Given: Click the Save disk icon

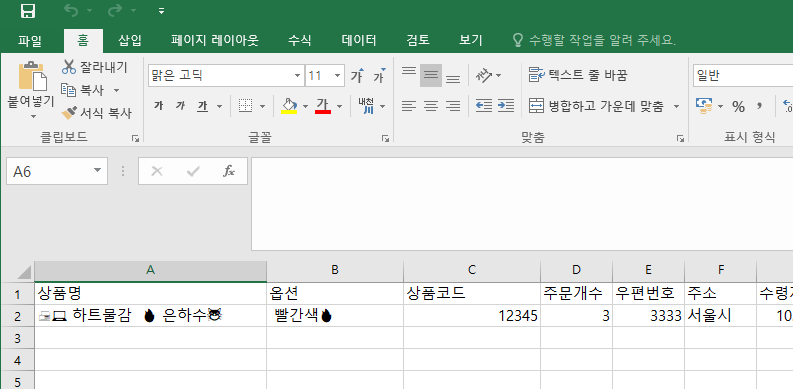Looking at the screenshot, I should [x=28, y=11].
